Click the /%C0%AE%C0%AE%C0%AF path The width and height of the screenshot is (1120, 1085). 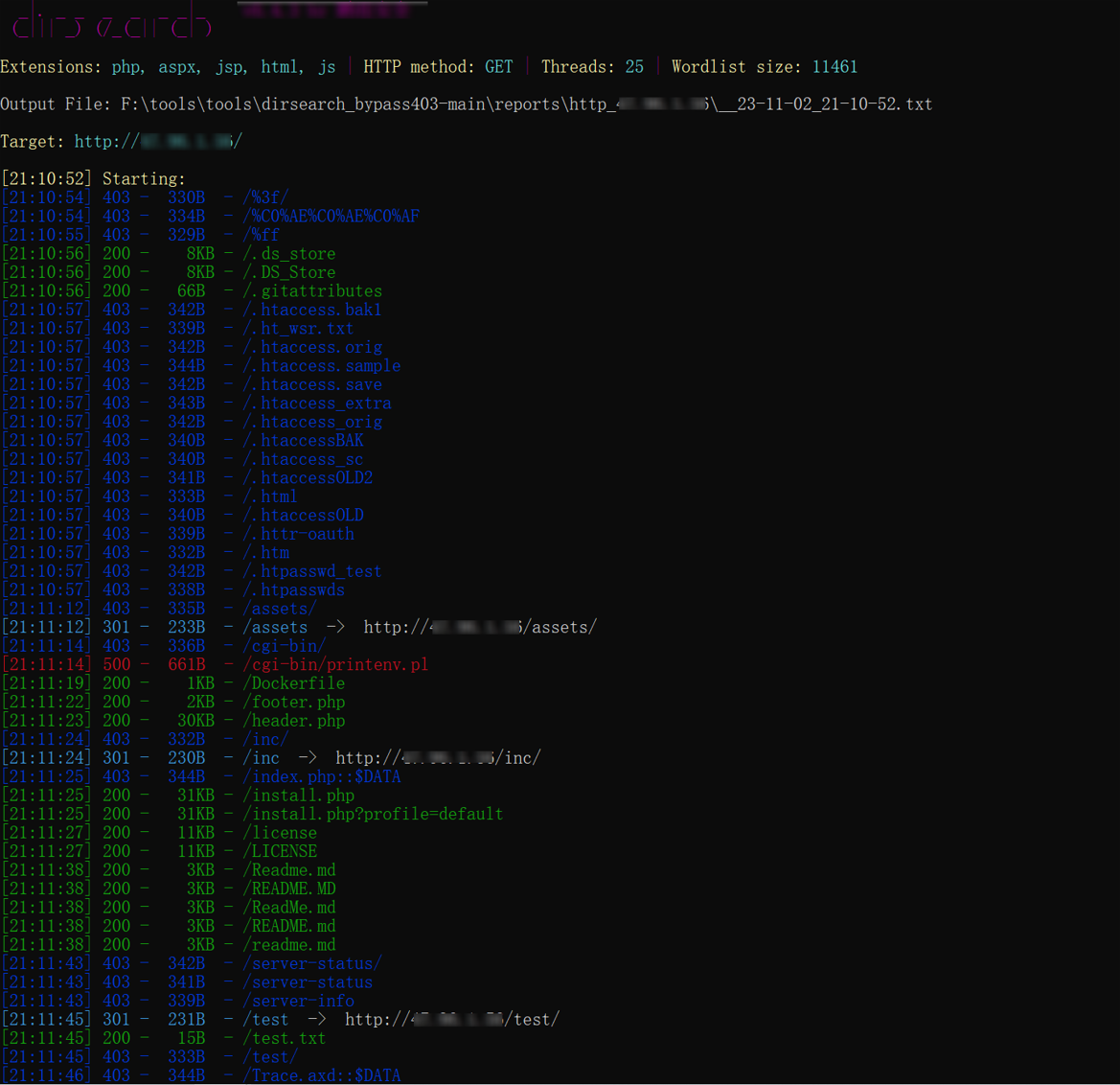(331, 217)
